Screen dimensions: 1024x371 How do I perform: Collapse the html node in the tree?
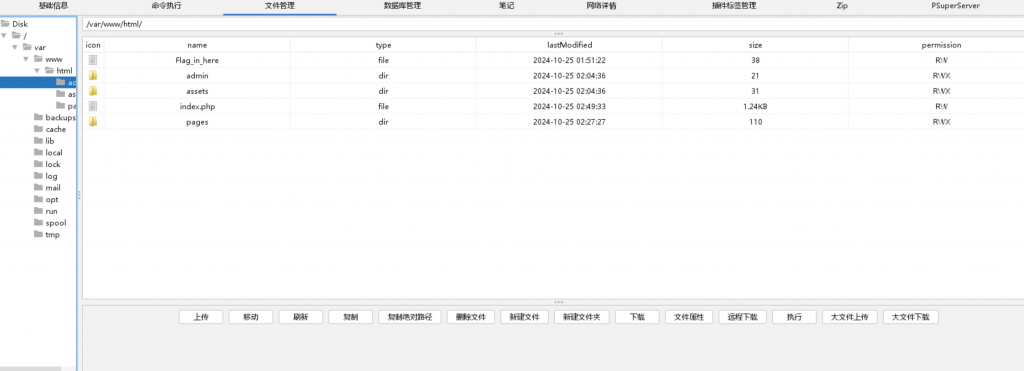tap(37, 71)
